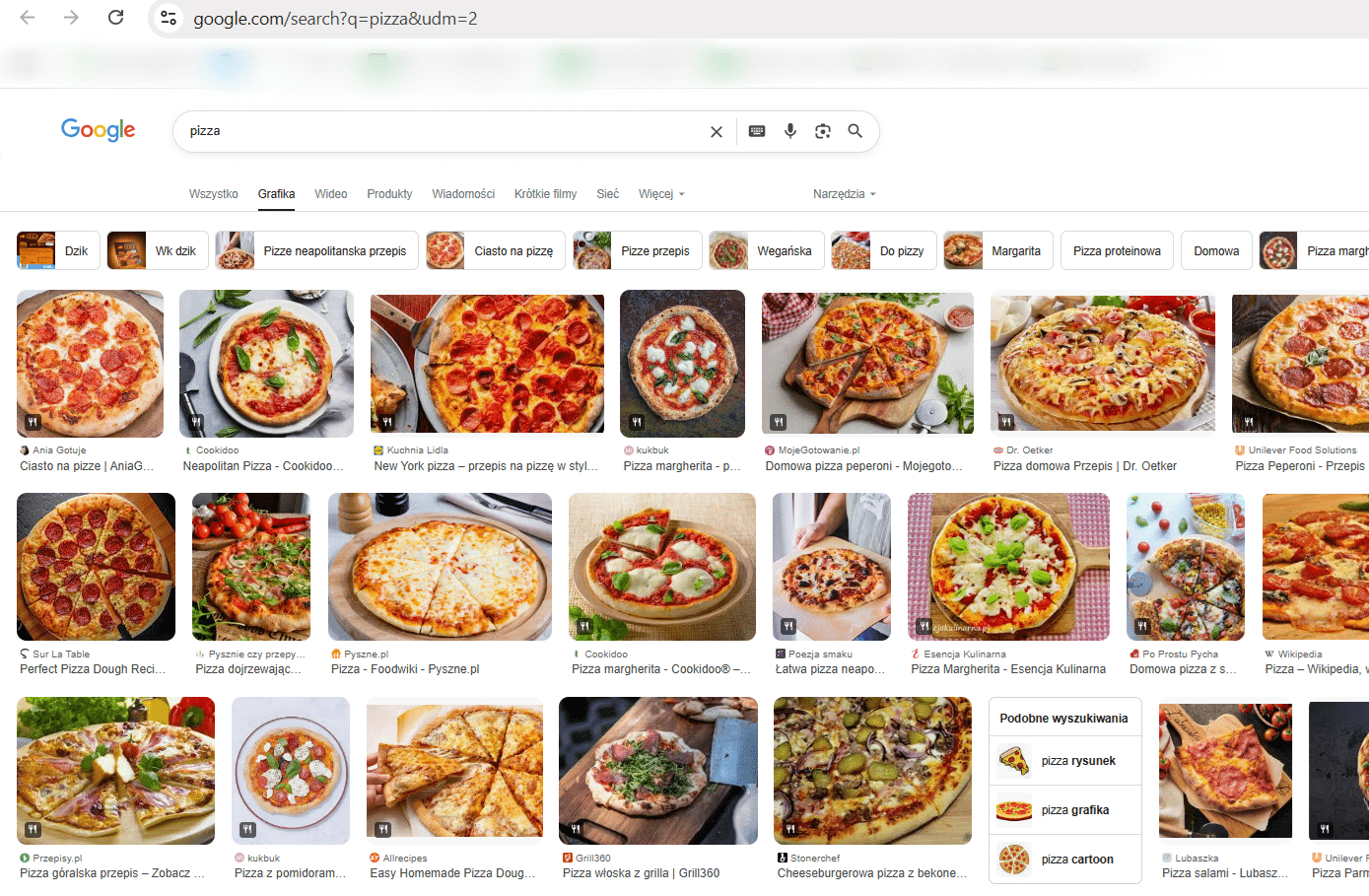Filter by Wegańska chip

click(x=764, y=251)
